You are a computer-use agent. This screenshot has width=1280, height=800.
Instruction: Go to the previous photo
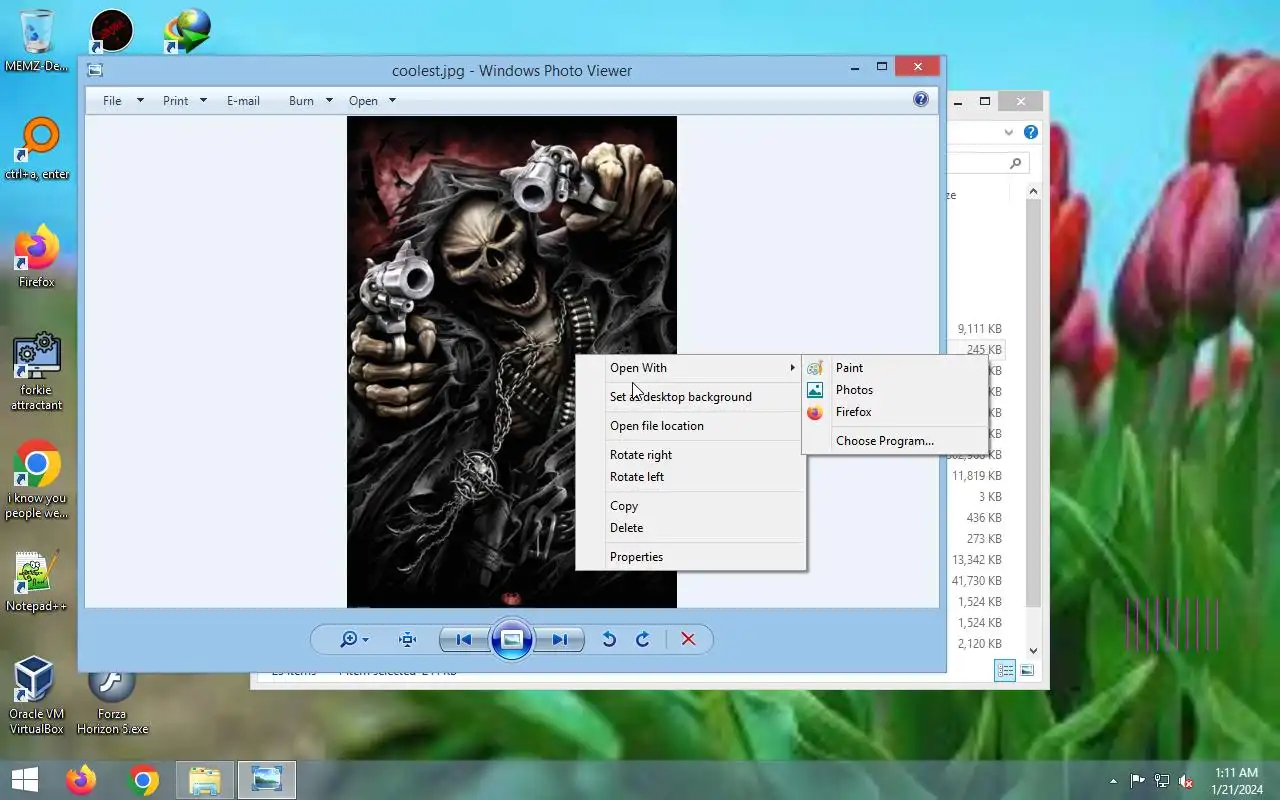[x=464, y=639]
